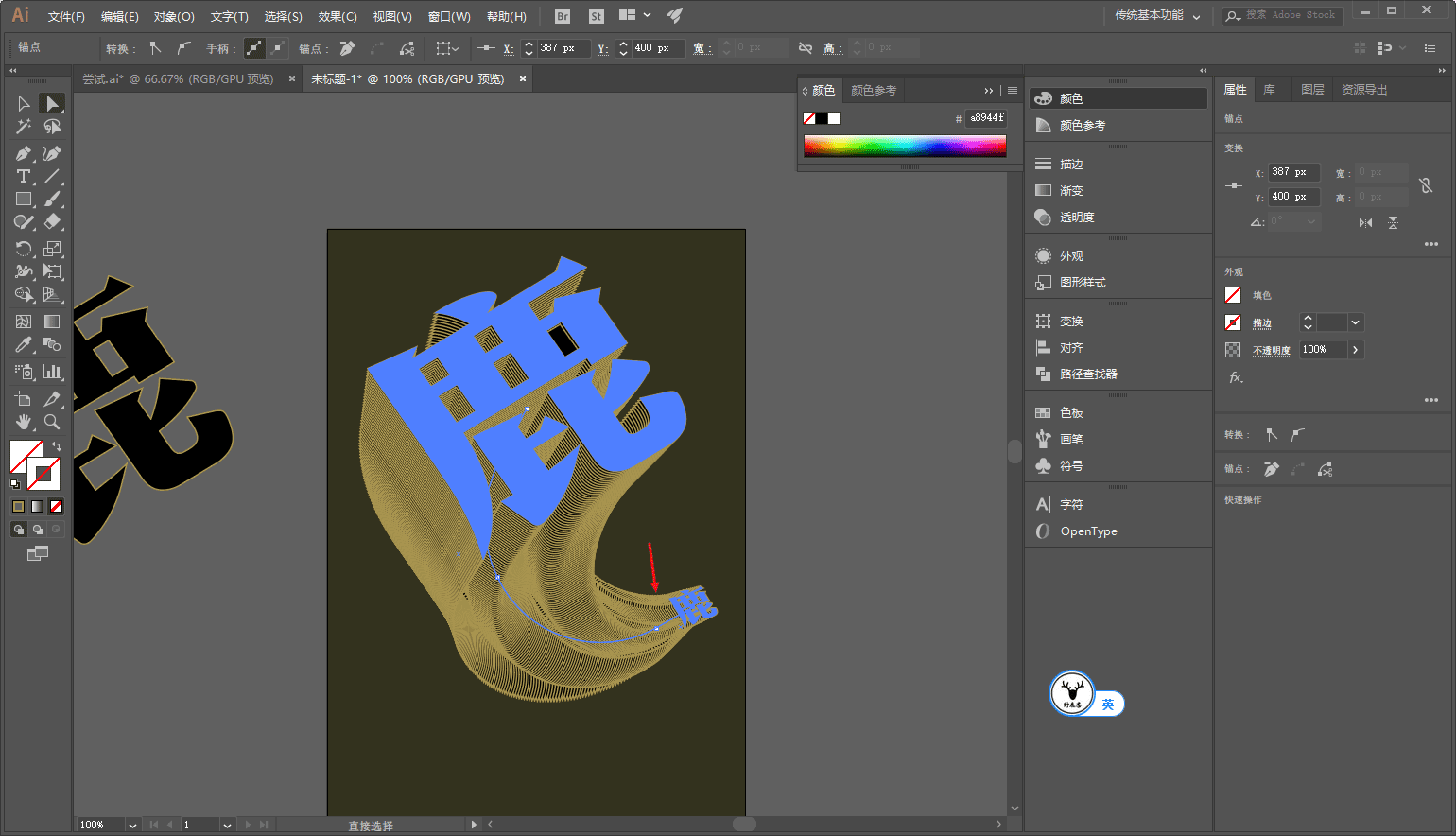
Task: Select the Magic Wand tool
Action: coord(24,127)
